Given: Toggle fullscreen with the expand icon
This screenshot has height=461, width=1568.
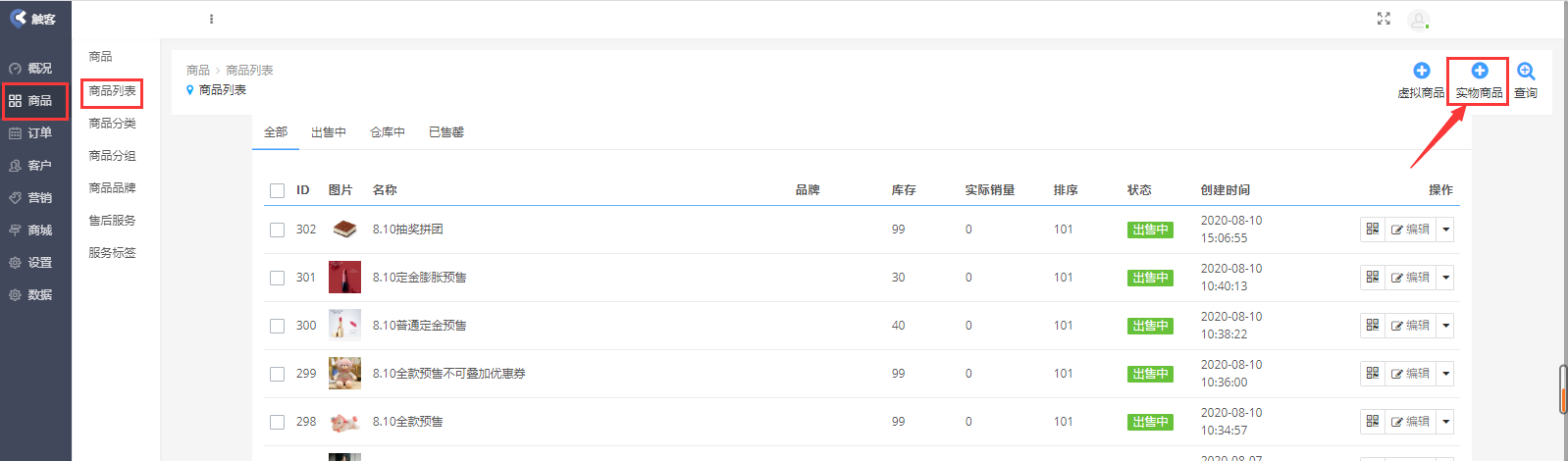Looking at the screenshot, I should 1384,19.
